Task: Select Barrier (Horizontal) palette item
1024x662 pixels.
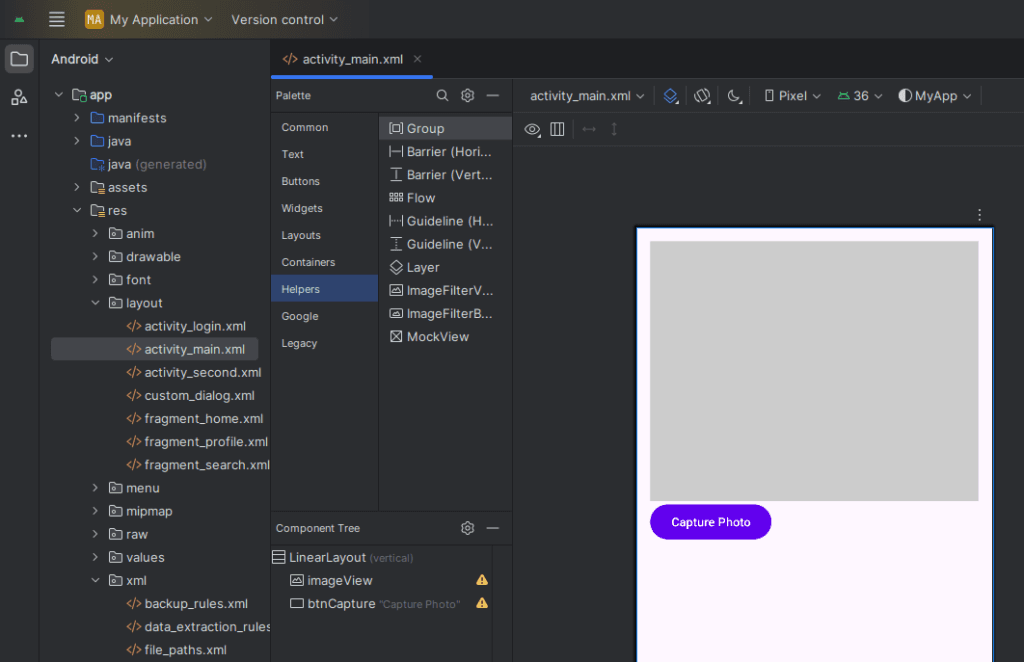Action: [445, 151]
